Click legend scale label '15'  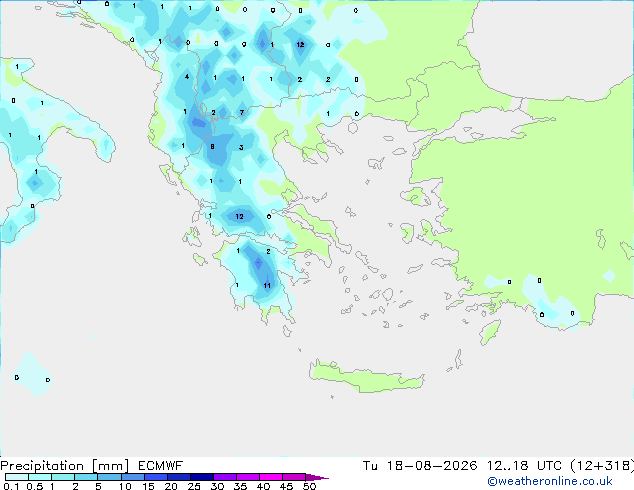148,486
